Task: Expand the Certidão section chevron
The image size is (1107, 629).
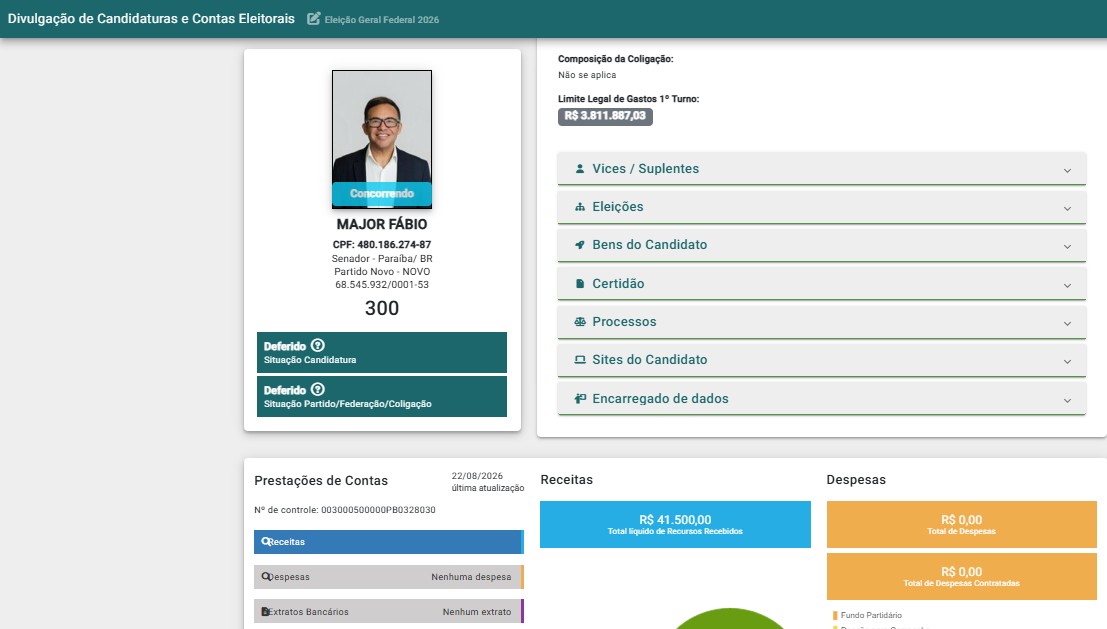Action: 1067,285
